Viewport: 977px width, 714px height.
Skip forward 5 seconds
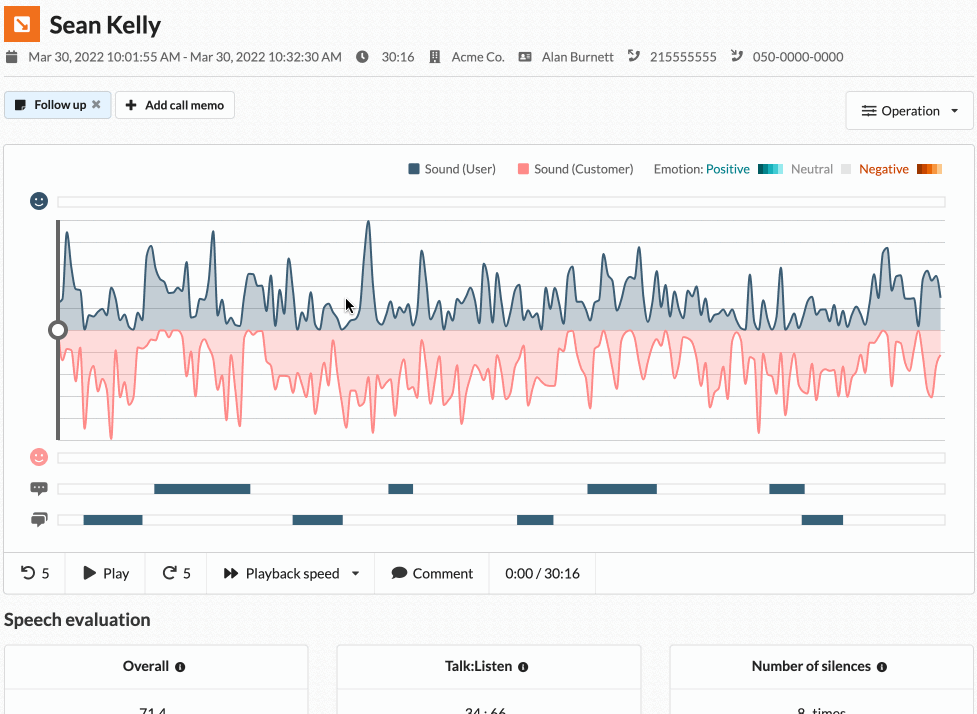[x=176, y=573]
